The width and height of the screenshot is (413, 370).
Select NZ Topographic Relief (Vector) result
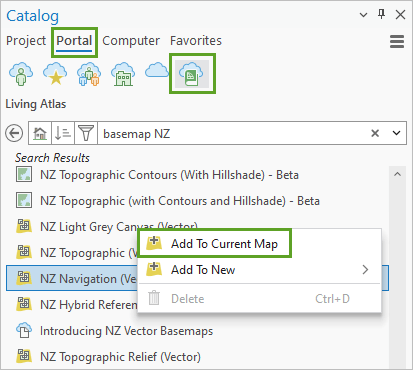[120, 357]
